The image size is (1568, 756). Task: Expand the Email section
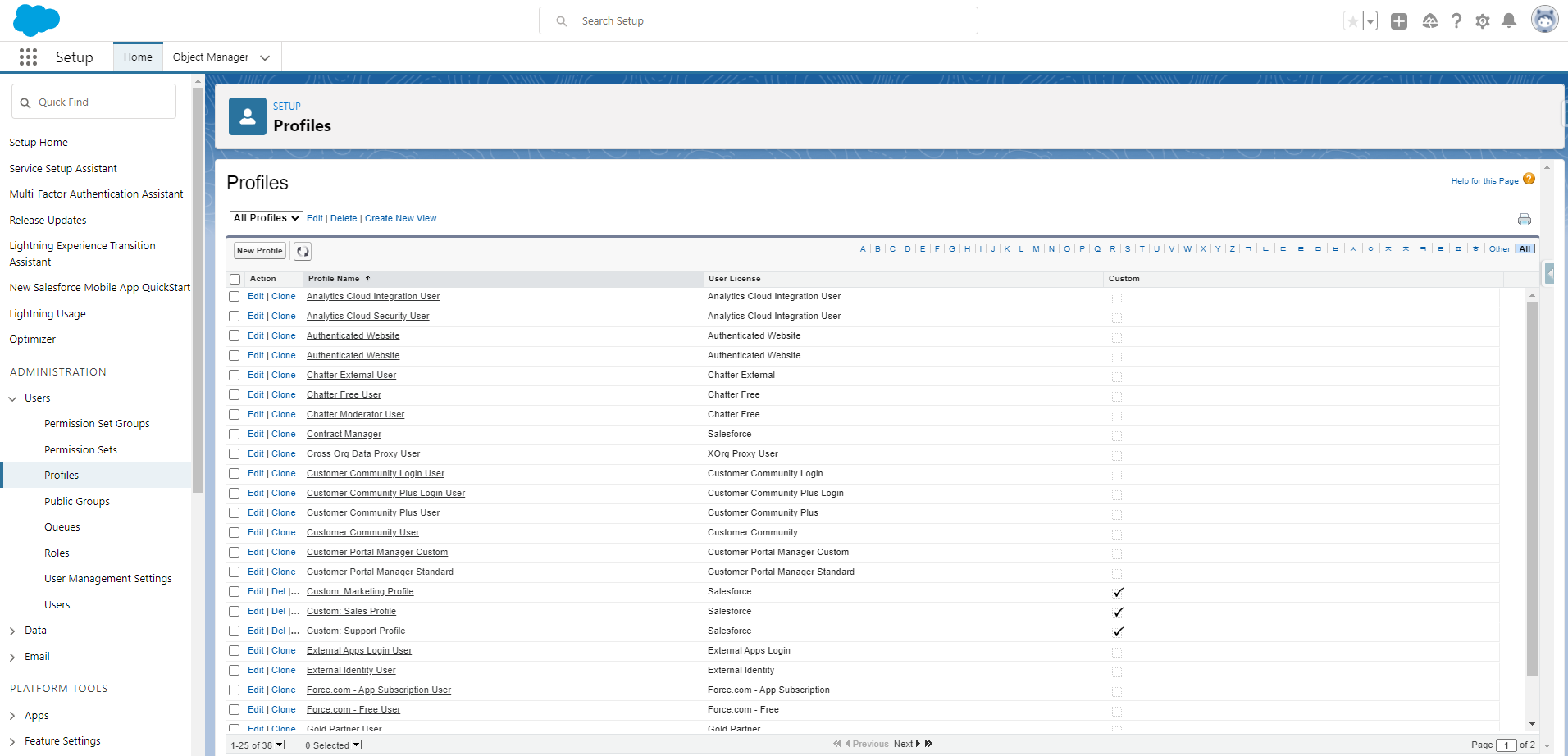coord(13,658)
